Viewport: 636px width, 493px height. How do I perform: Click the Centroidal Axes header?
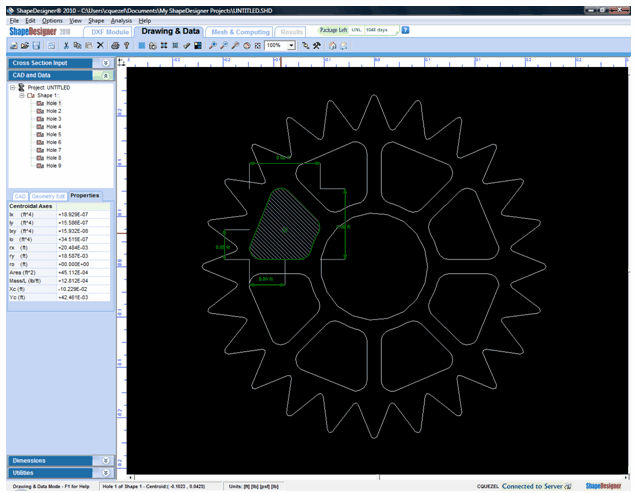pyautogui.click(x=31, y=206)
